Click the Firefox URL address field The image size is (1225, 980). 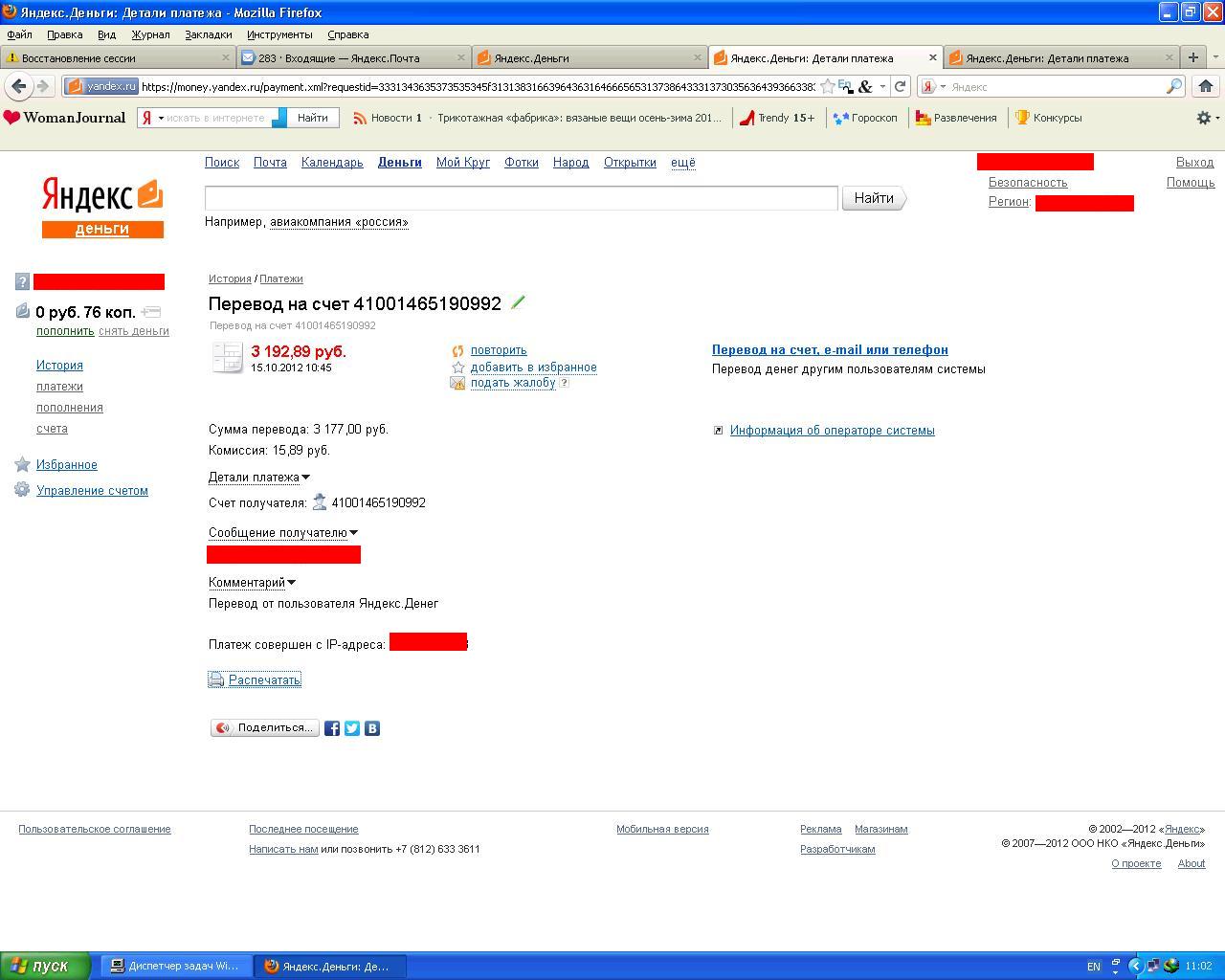point(477,86)
